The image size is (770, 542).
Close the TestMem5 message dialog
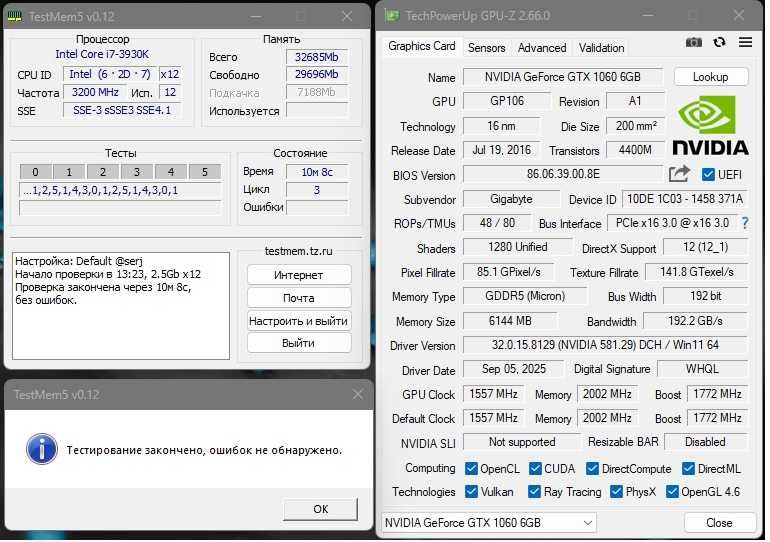click(358, 394)
